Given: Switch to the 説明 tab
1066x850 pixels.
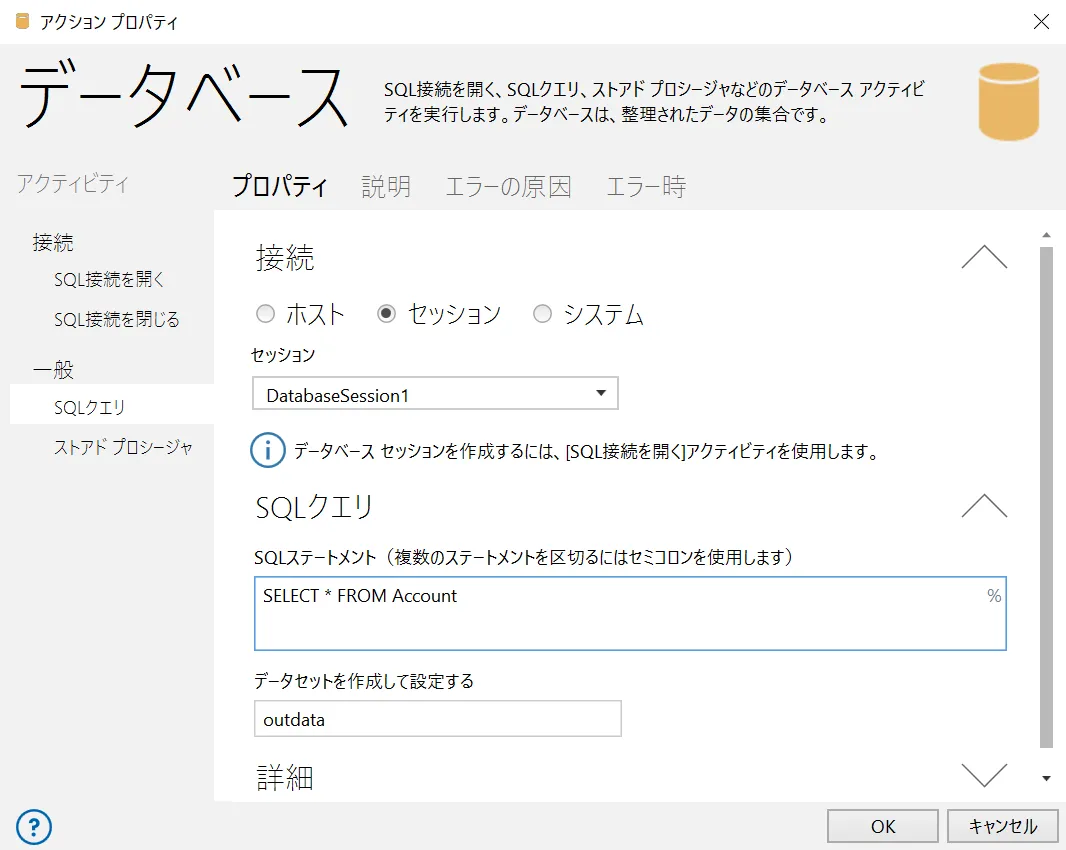Looking at the screenshot, I should point(386,186).
